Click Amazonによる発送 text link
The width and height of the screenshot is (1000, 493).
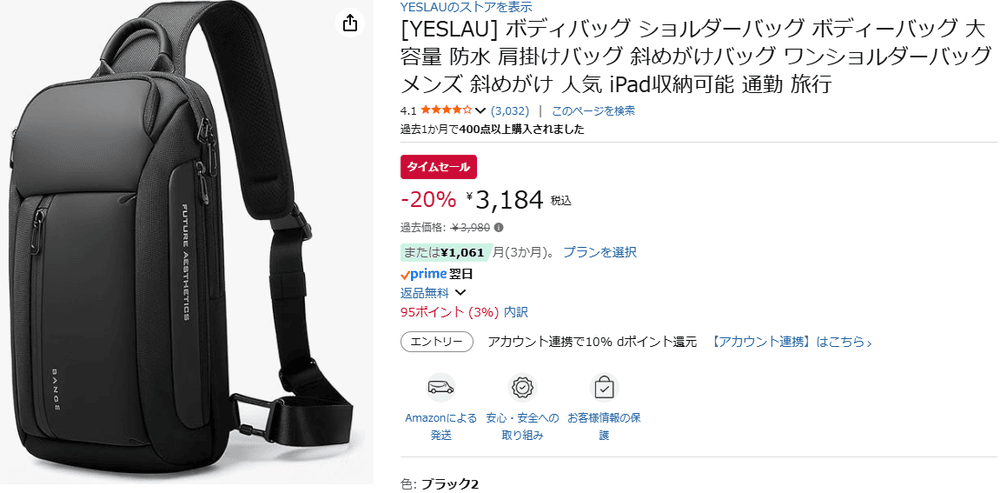[x=441, y=427]
